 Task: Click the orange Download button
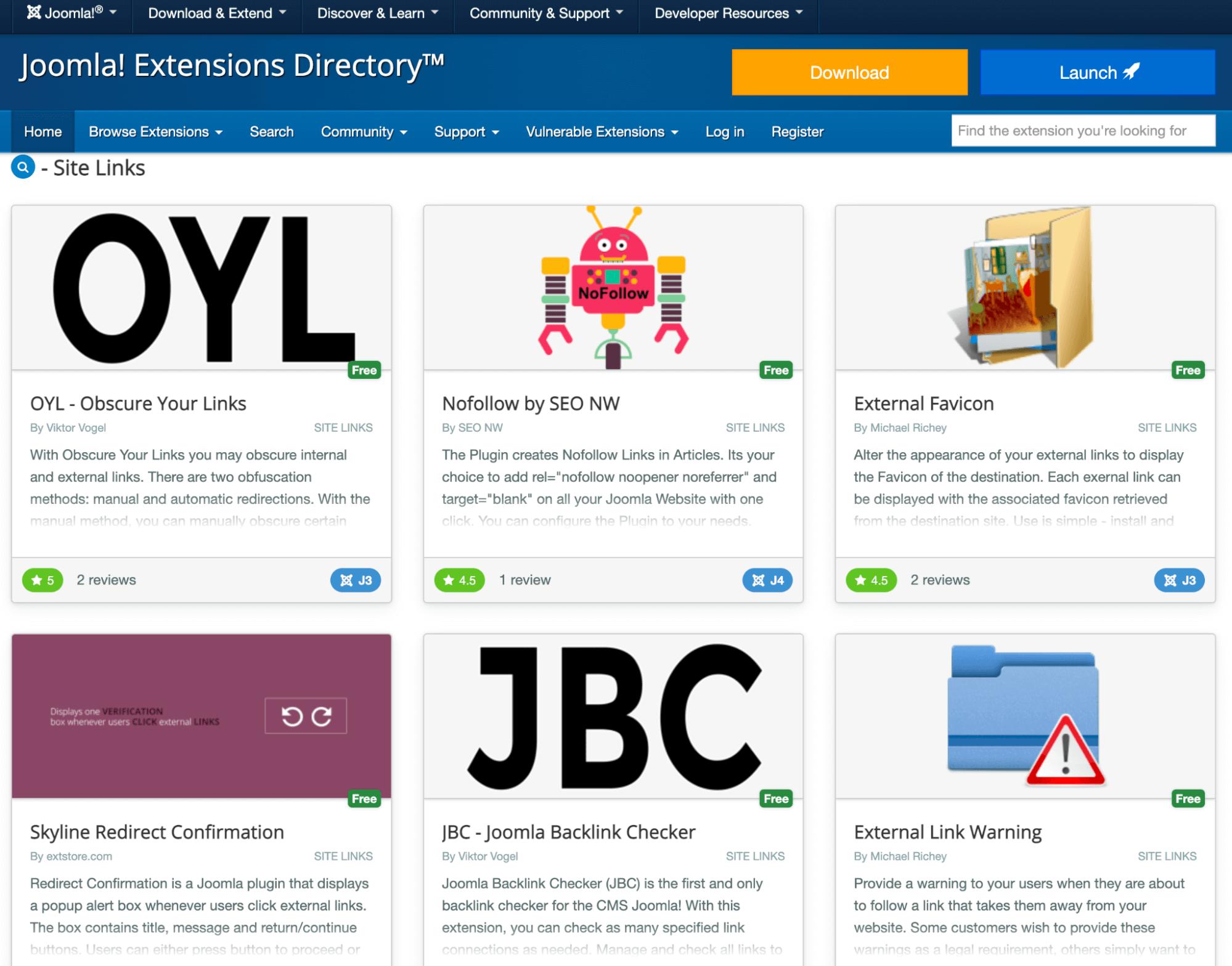[x=849, y=72]
